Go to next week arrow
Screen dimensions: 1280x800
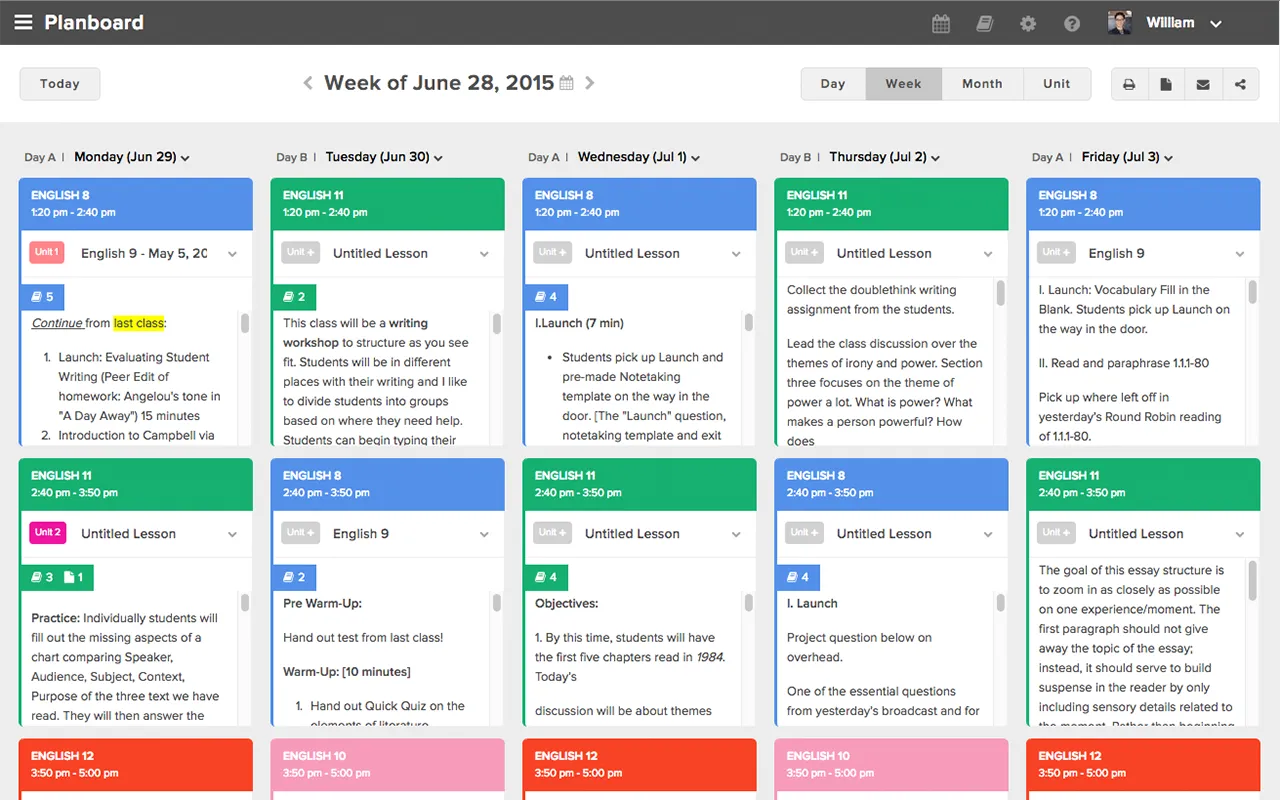590,83
